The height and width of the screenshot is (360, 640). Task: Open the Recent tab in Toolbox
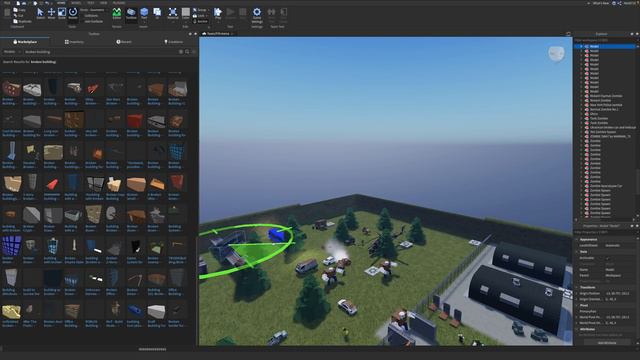point(124,42)
